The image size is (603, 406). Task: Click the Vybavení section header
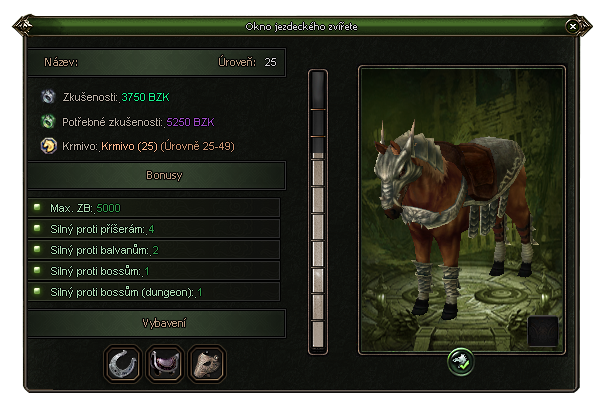tap(157, 323)
